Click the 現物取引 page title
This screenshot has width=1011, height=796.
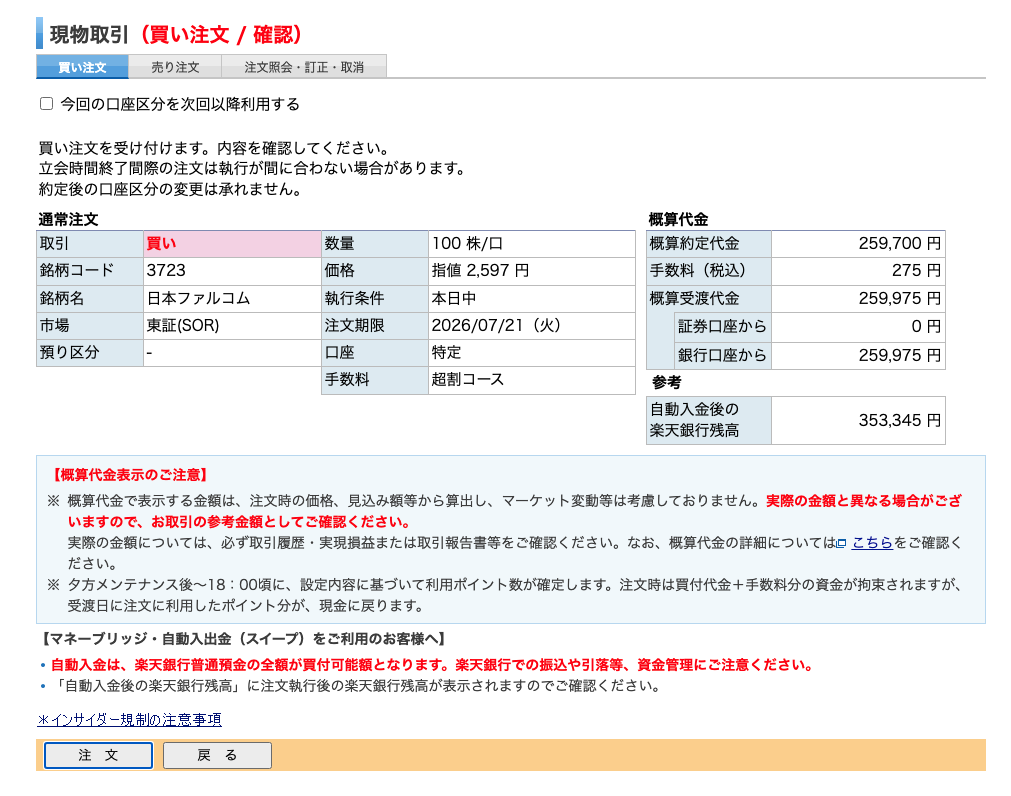click(90, 35)
